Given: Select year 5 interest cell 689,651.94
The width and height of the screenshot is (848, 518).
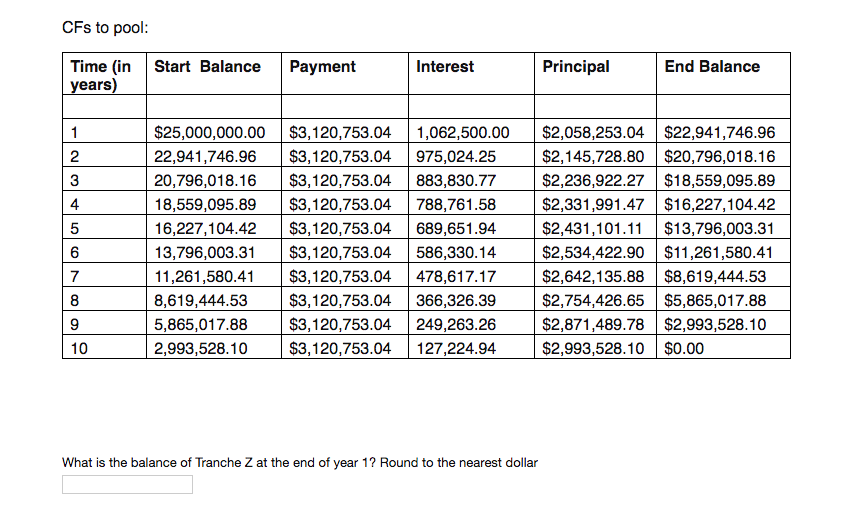Looking at the screenshot, I should (x=456, y=229).
